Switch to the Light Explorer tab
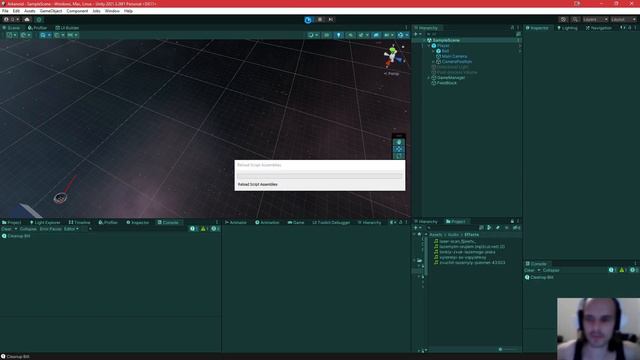Screen dimensions: 640x360 pyautogui.click(x=45, y=222)
